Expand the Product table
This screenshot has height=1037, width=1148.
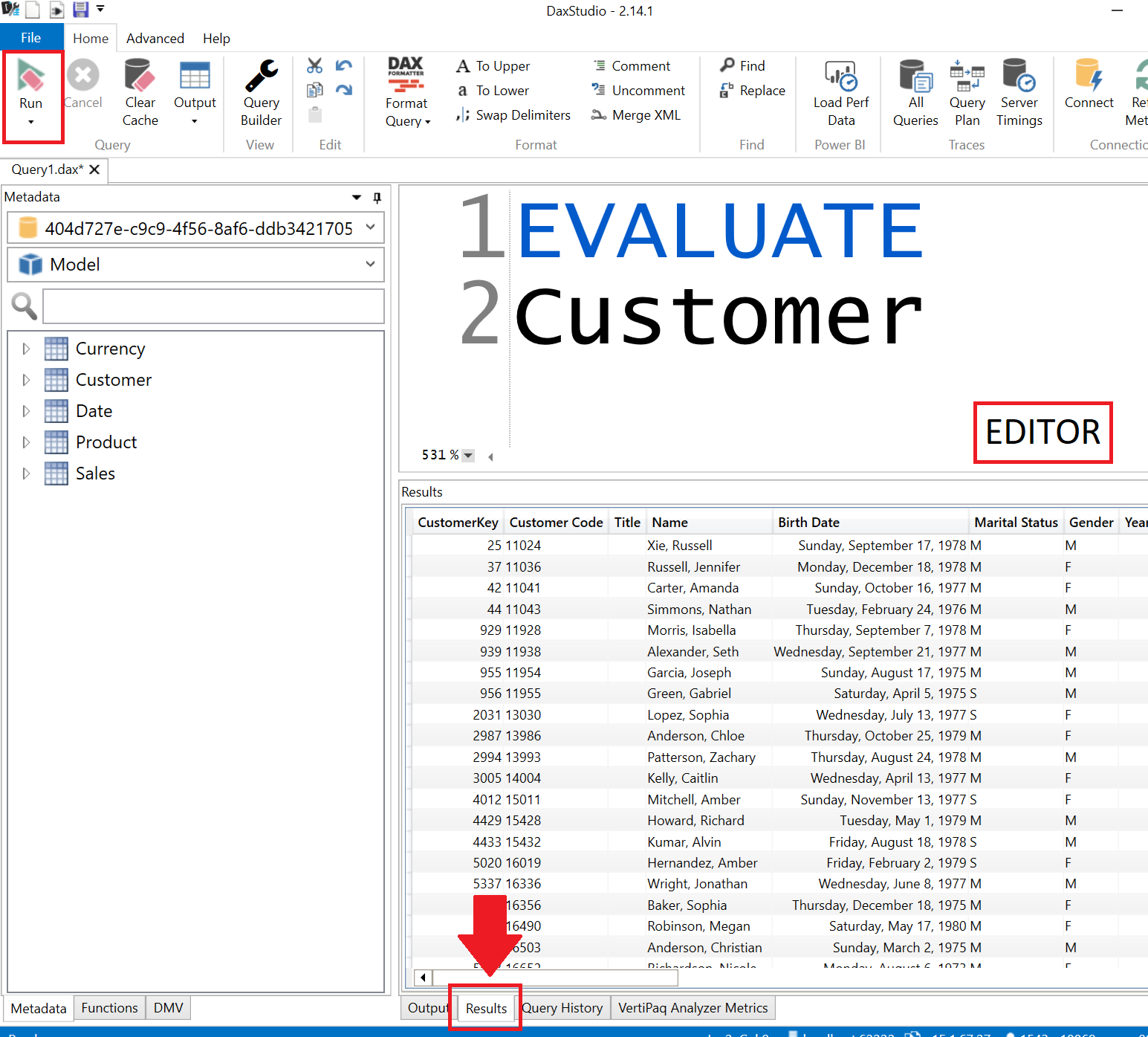click(27, 442)
